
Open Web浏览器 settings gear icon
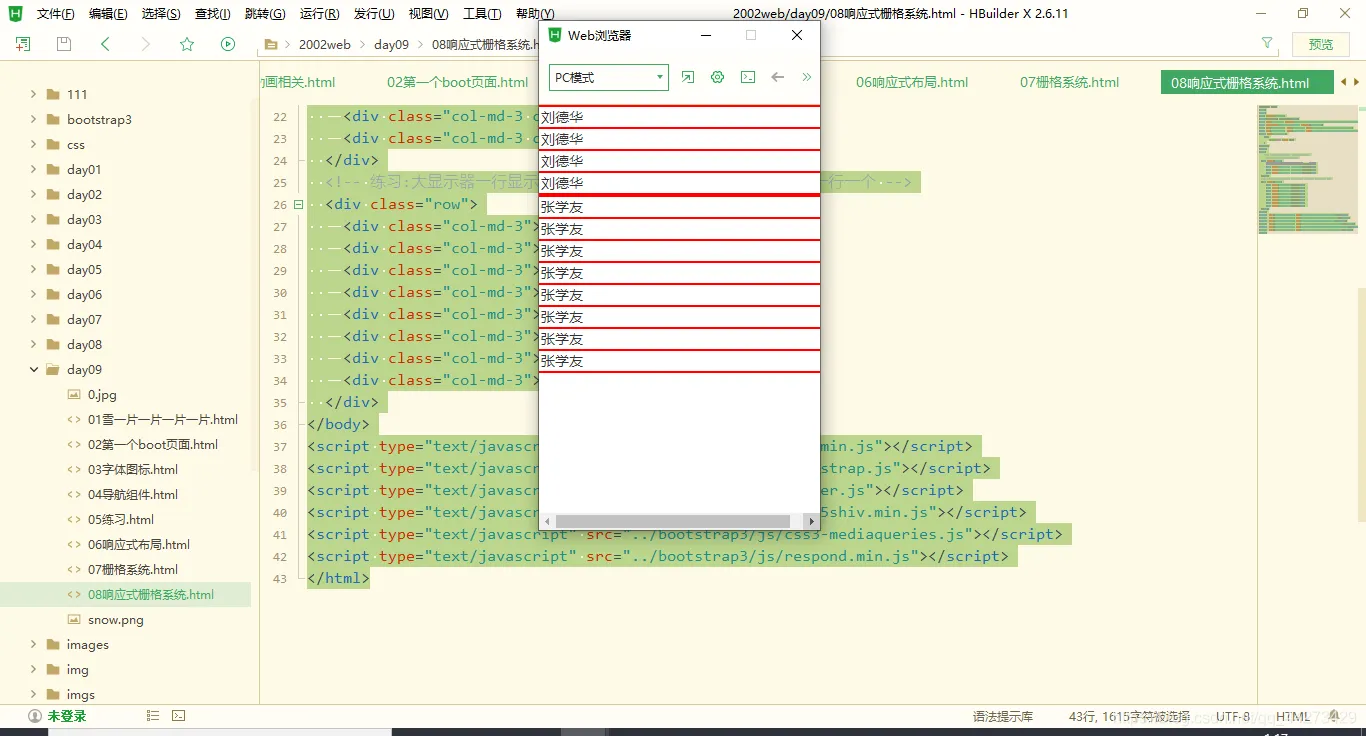pos(717,77)
